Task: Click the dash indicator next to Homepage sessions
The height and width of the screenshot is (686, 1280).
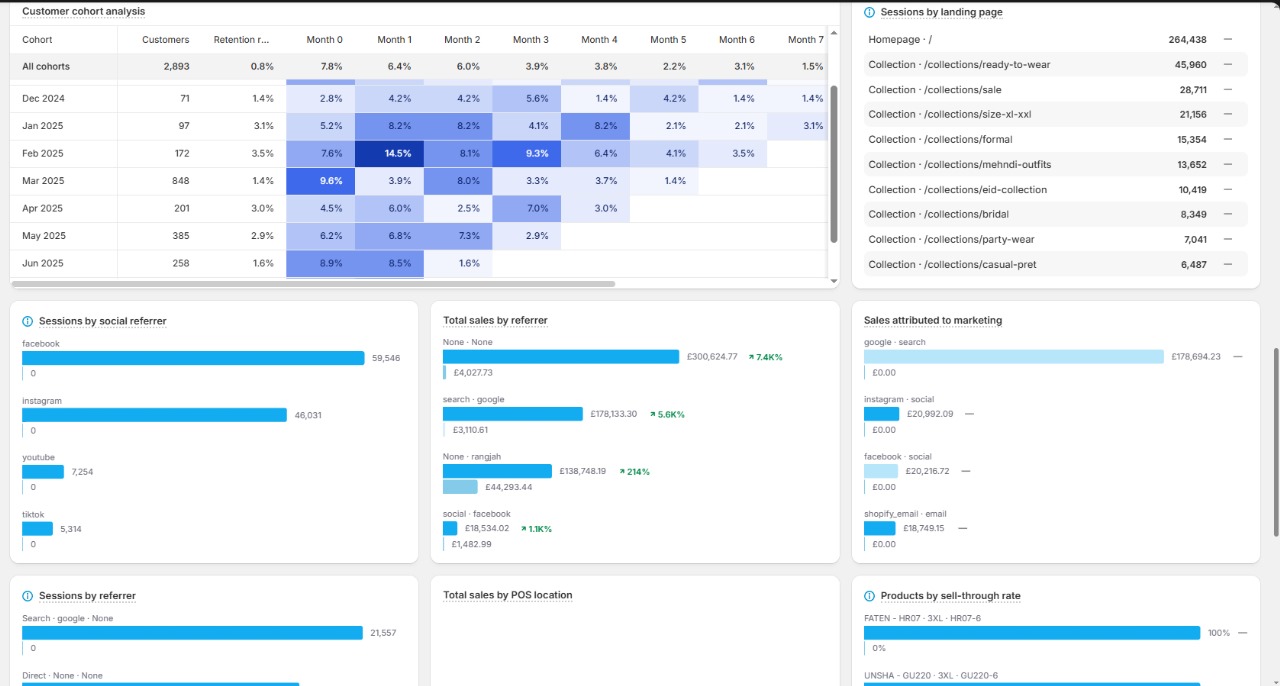Action: point(1228,40)
